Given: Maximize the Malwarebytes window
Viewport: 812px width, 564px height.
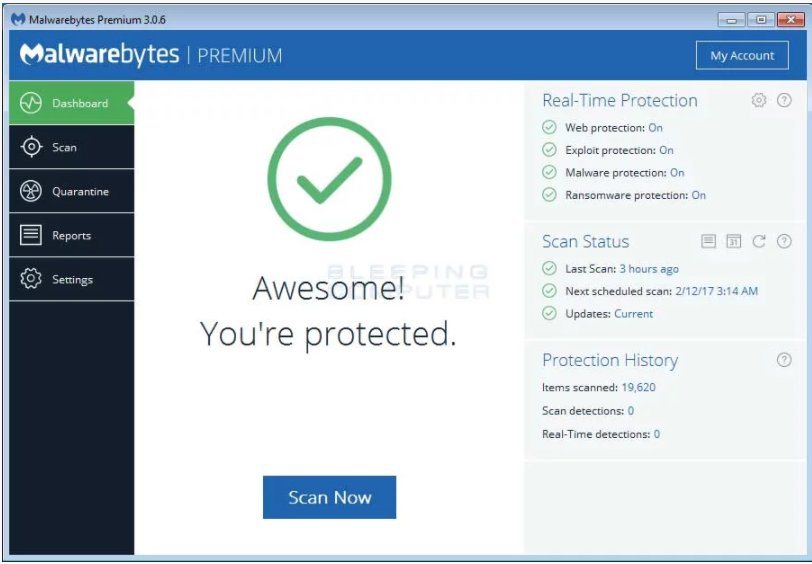Looking at the screenshot, I should tap(761, 20).
